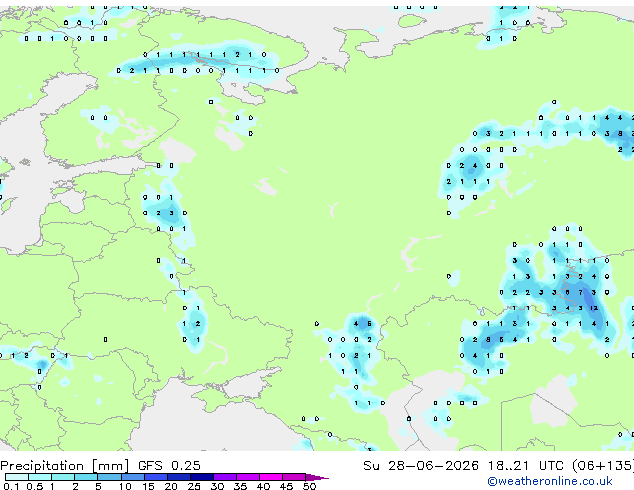Click the '50' legend scale label

309,486
